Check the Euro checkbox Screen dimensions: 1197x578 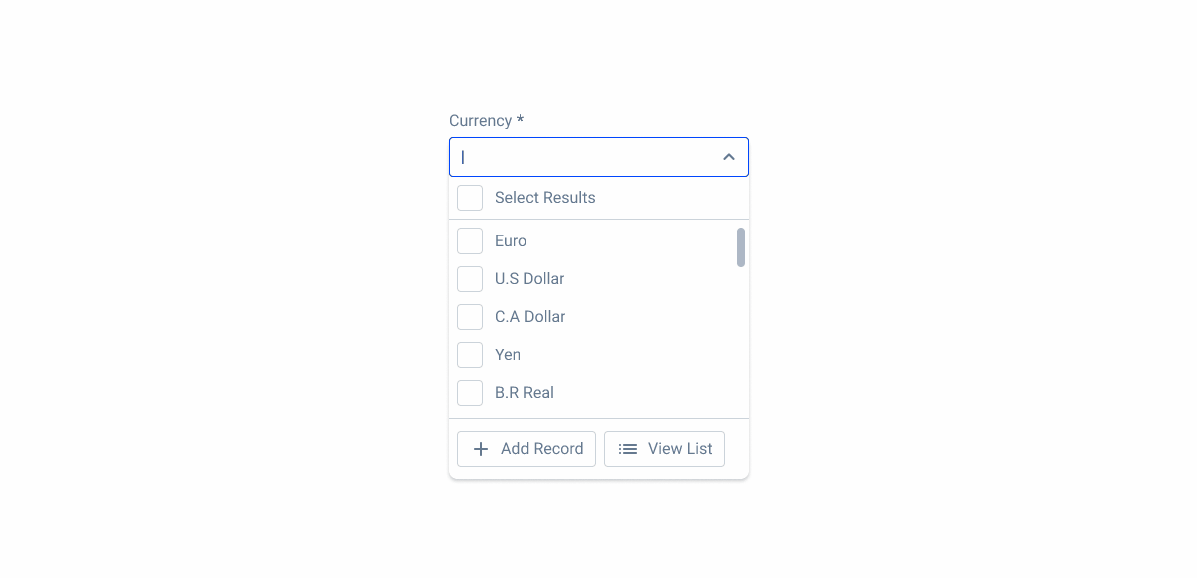(470, 241)
